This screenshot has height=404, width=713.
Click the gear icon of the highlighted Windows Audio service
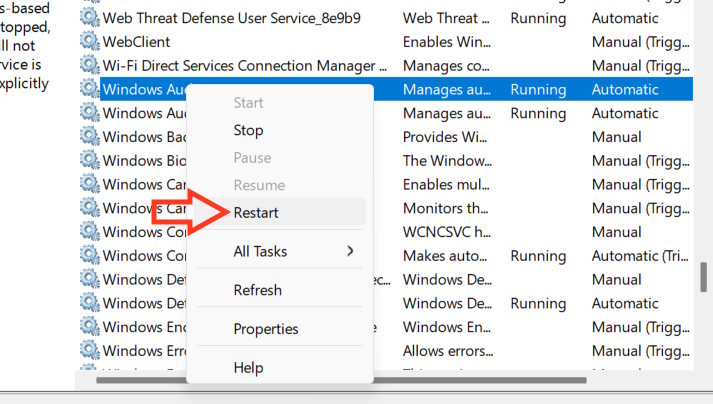[x=90, y=89]
